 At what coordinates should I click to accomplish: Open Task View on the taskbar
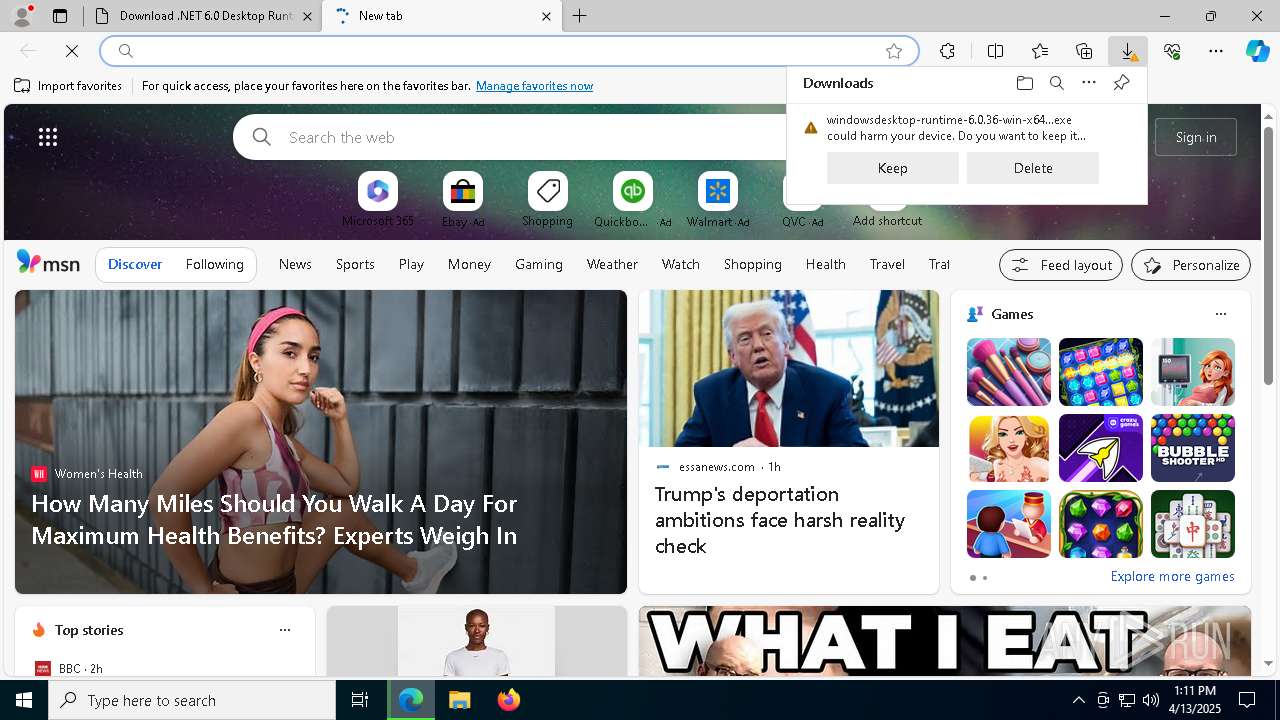pyautogui.click(x=360, y=700)
